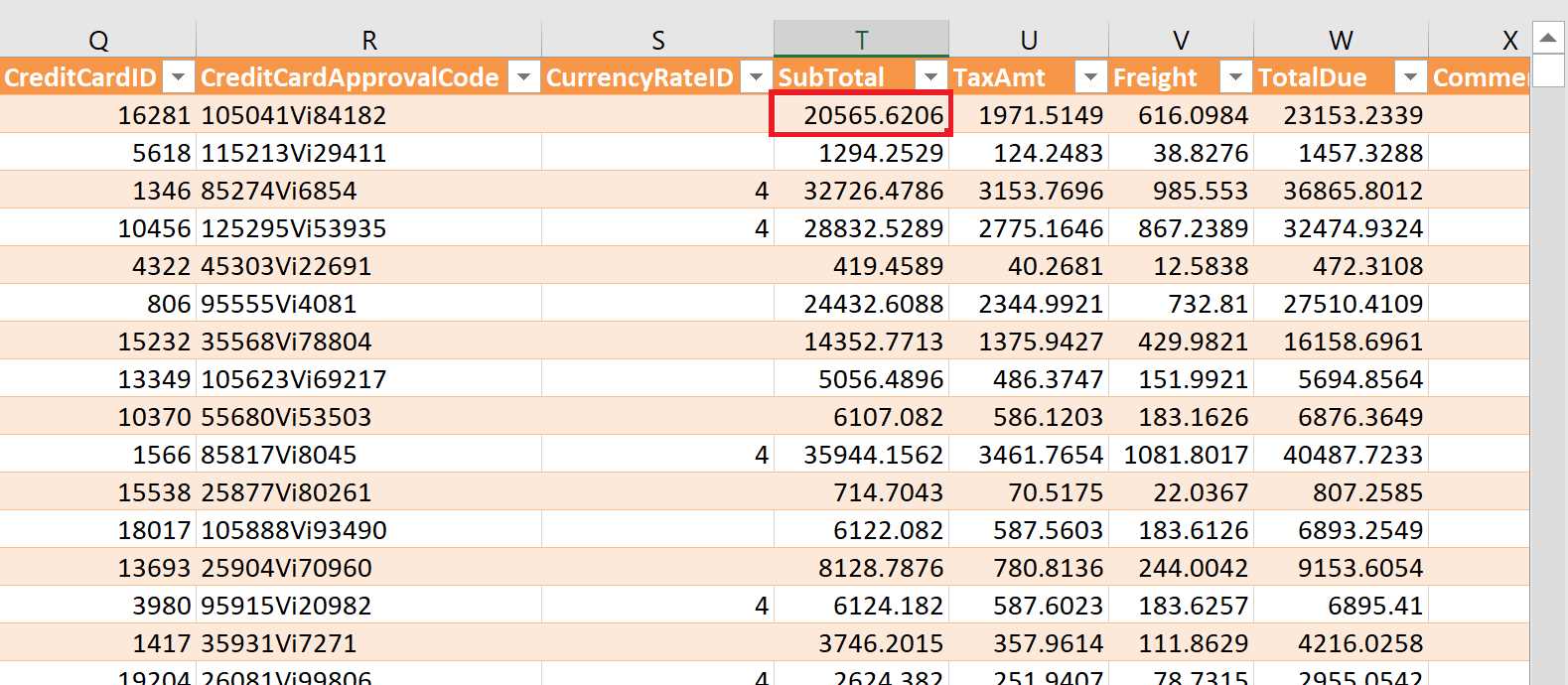
Task: Select column W header
Action: tap(1341, 40)
